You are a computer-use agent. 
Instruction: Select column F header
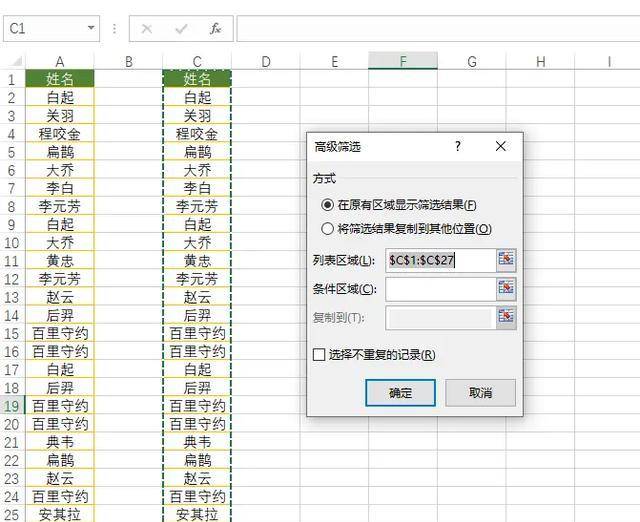pyautogui.click(x=402, y=62)
